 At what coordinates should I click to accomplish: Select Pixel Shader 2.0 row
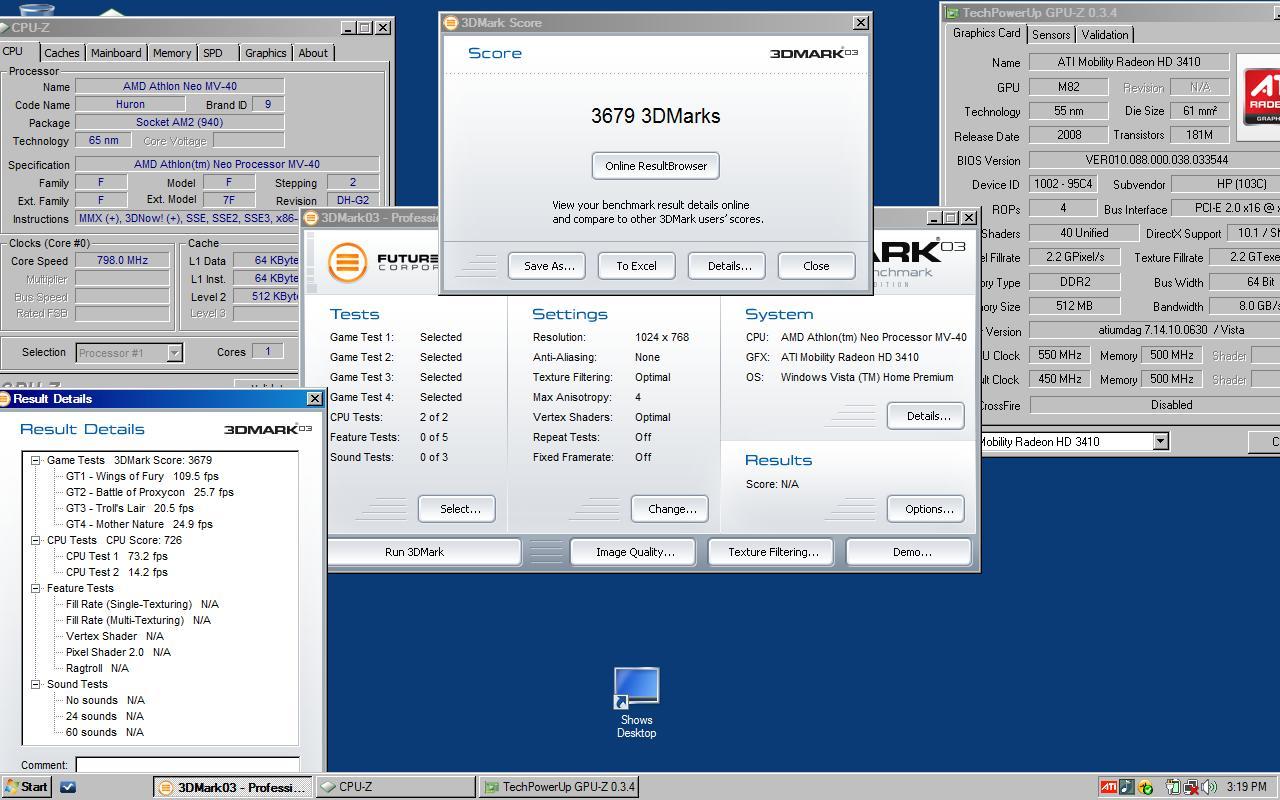pos(118,653)
